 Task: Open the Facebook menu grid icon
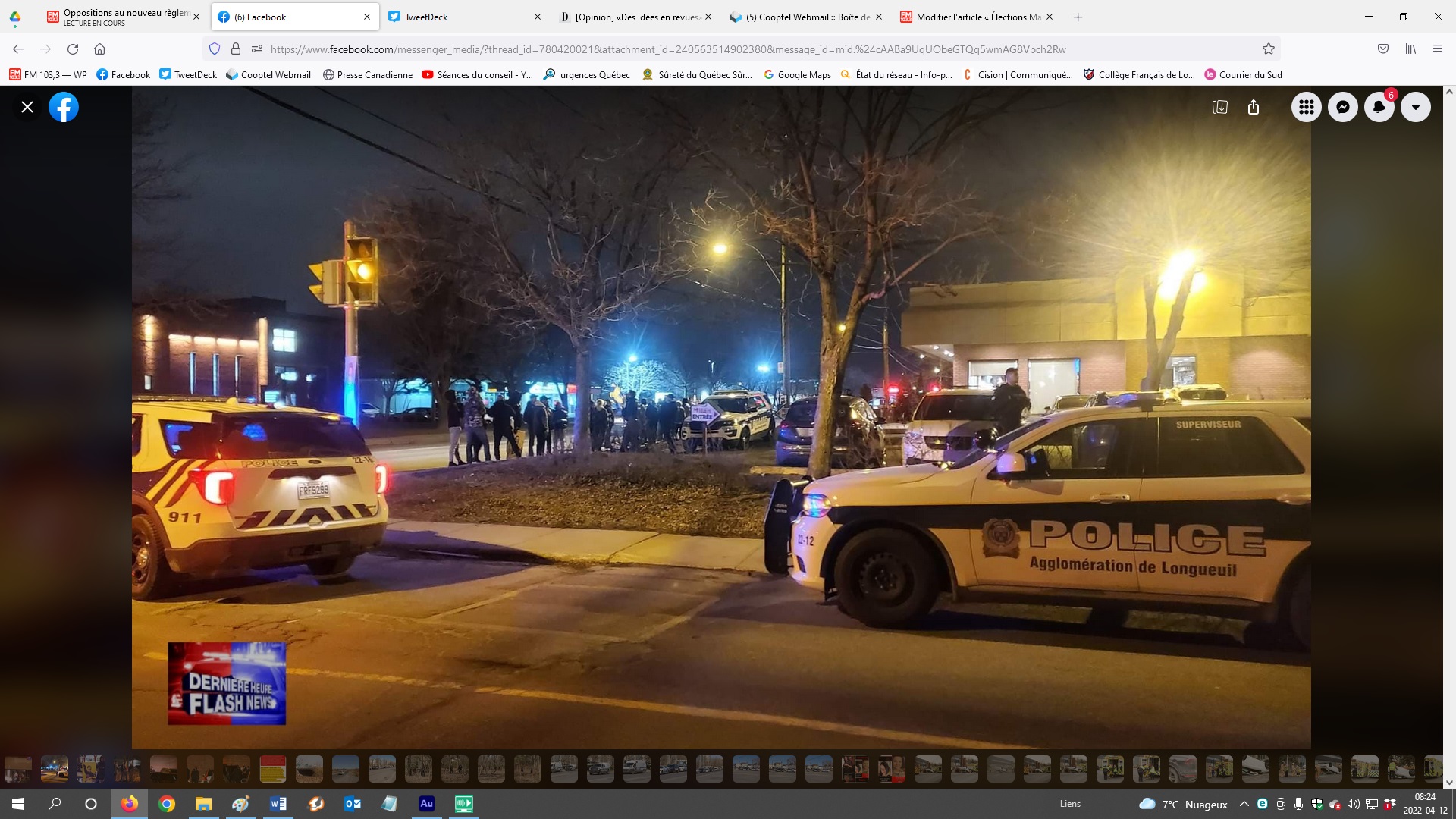pos(1306,107)
